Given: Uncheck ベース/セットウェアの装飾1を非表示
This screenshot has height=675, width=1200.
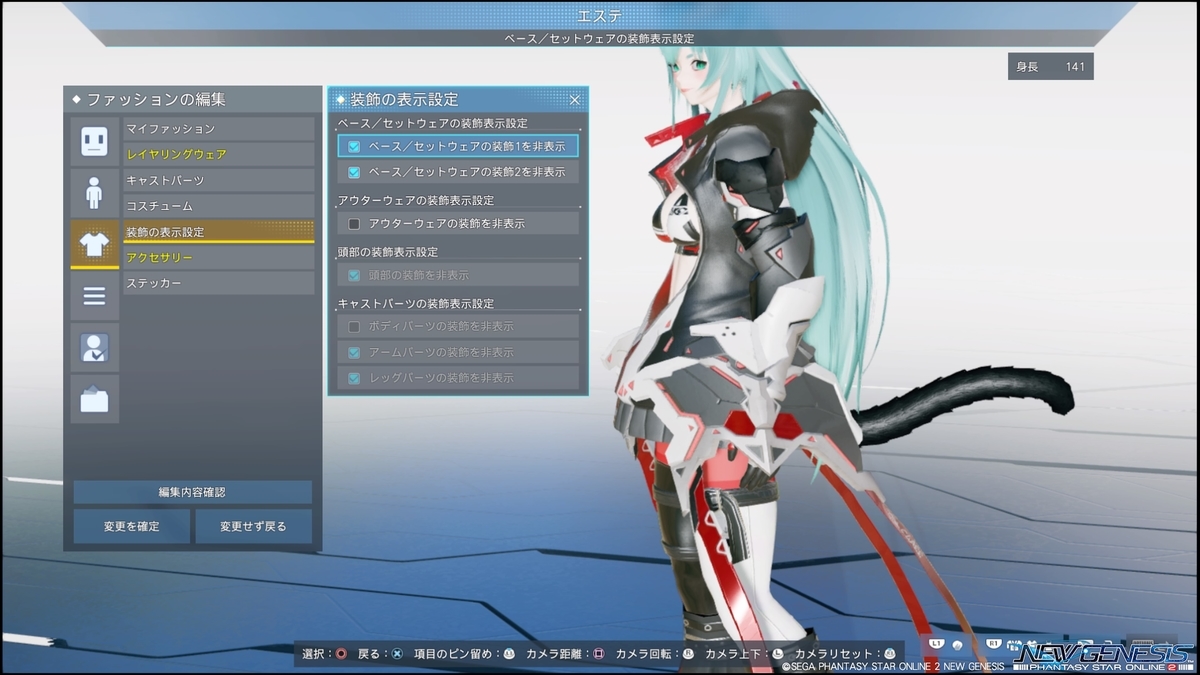Looking at the screenshot, I should [354, 146].
